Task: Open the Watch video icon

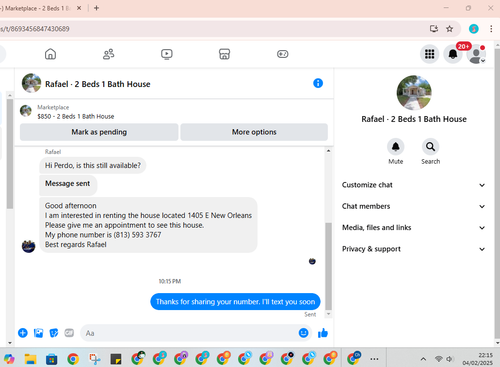Action: 166,54
